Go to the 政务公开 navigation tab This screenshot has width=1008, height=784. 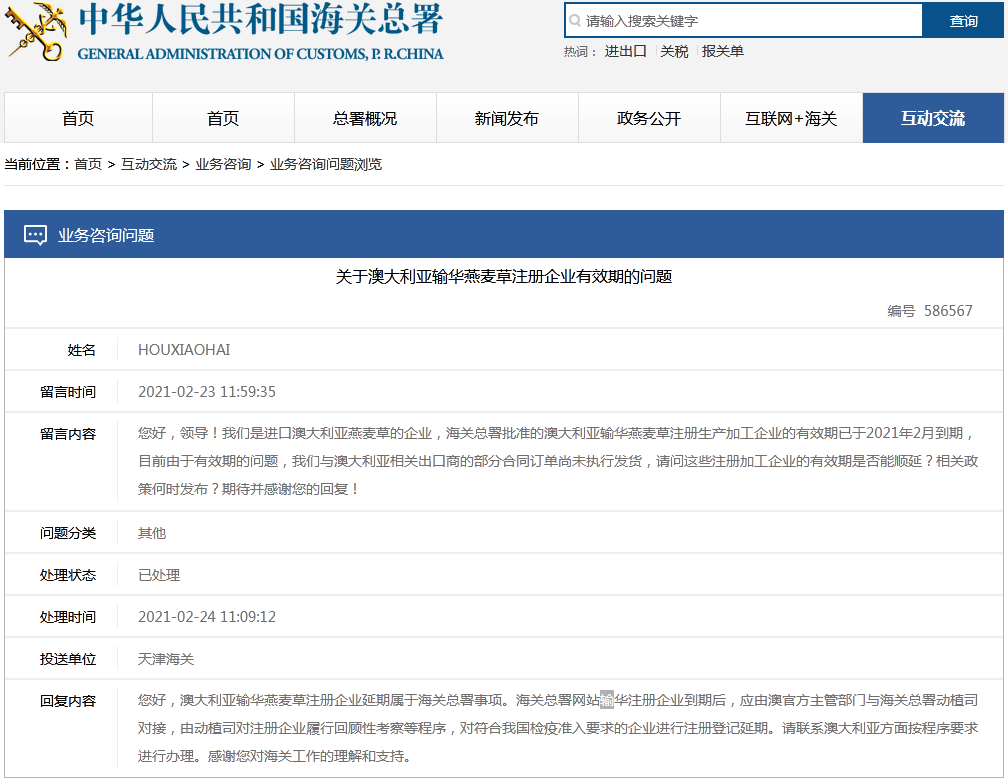(649, 118)
